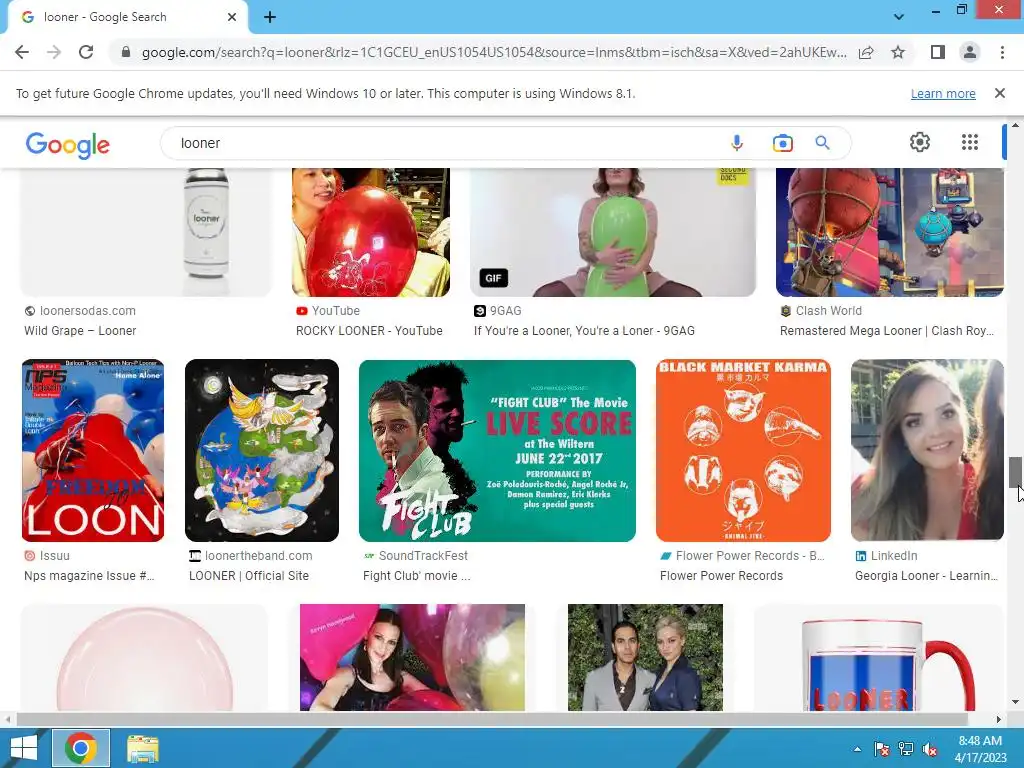Screen dimensions: 1024x768
Task: Expand the tab search chevron
Action: 899,17
